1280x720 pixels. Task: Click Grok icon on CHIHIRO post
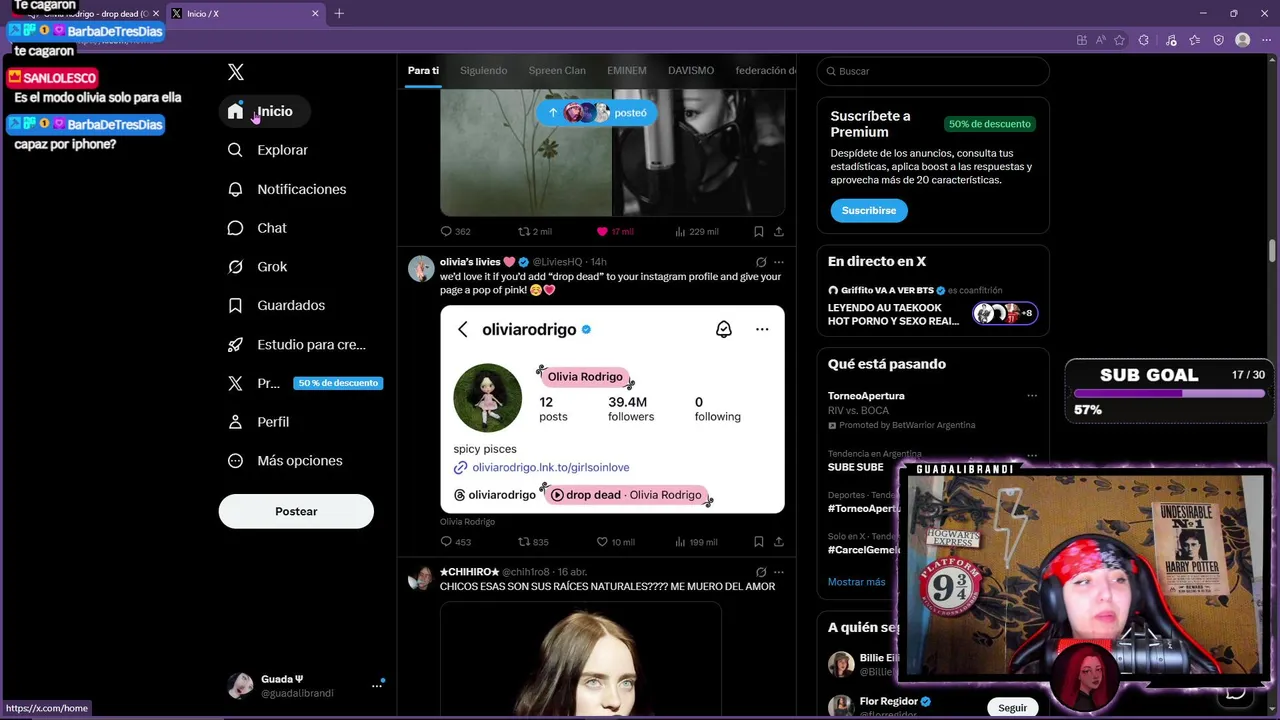pyautogui.click(x=761, y=572)
